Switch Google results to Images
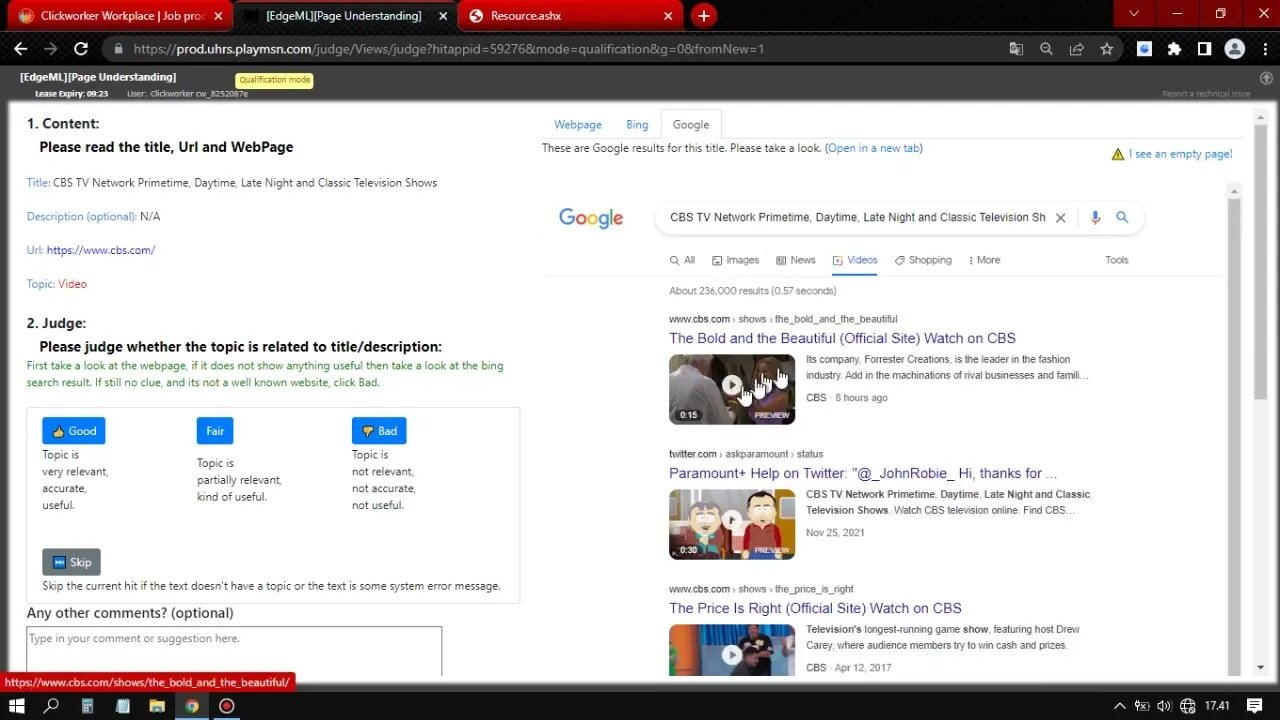1280x720 pixels. (x=735, y=260)
